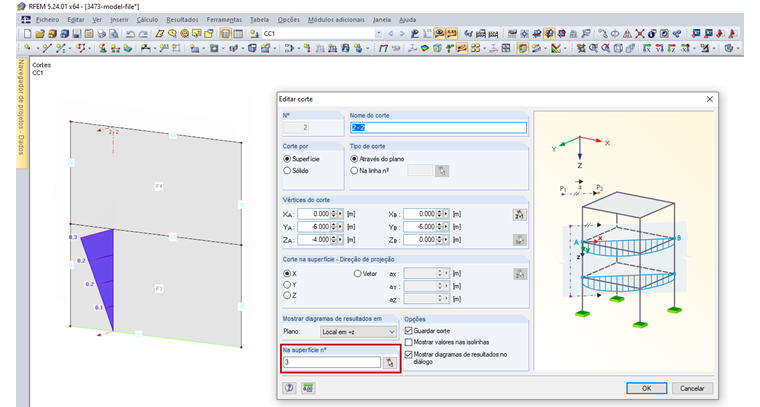This screenshot has height=407, width=760.
Task: Click the help icon at dialog bottom-left
Action: tap(288, 387)
